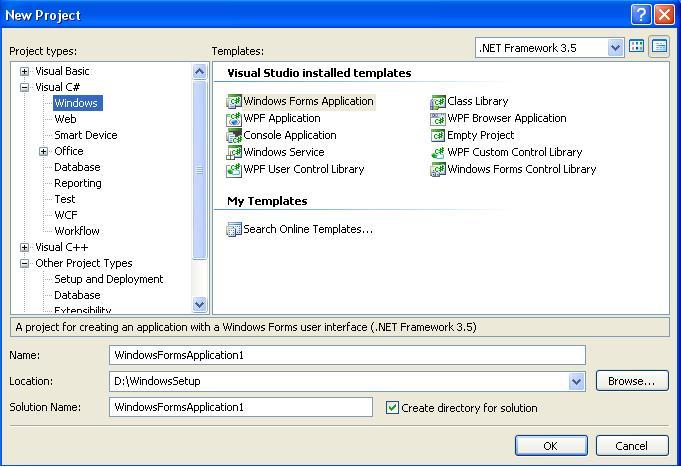Select Database under Other Project Types
The width and height of the screenshot is (681, 467).
77,295
